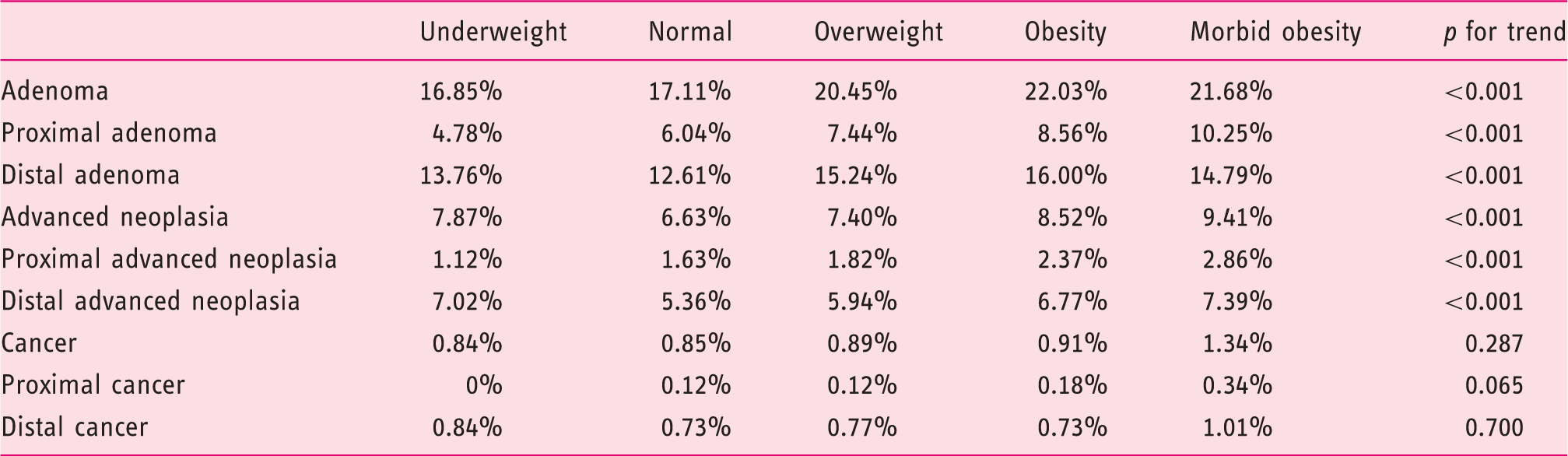Click the Advanced neoplasia row label
Screen dimensions: 1568x456
pyautogui.click(x=115, y=217)
